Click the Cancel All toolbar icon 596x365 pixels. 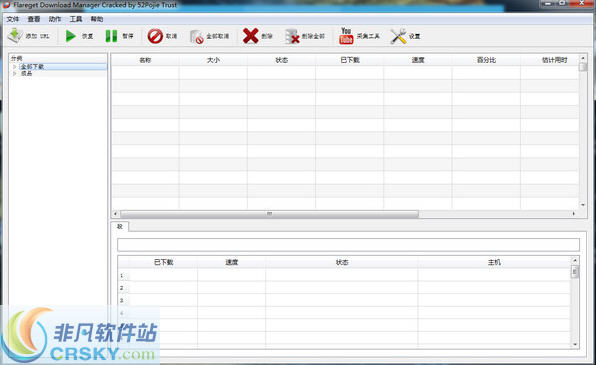(197, 36)
